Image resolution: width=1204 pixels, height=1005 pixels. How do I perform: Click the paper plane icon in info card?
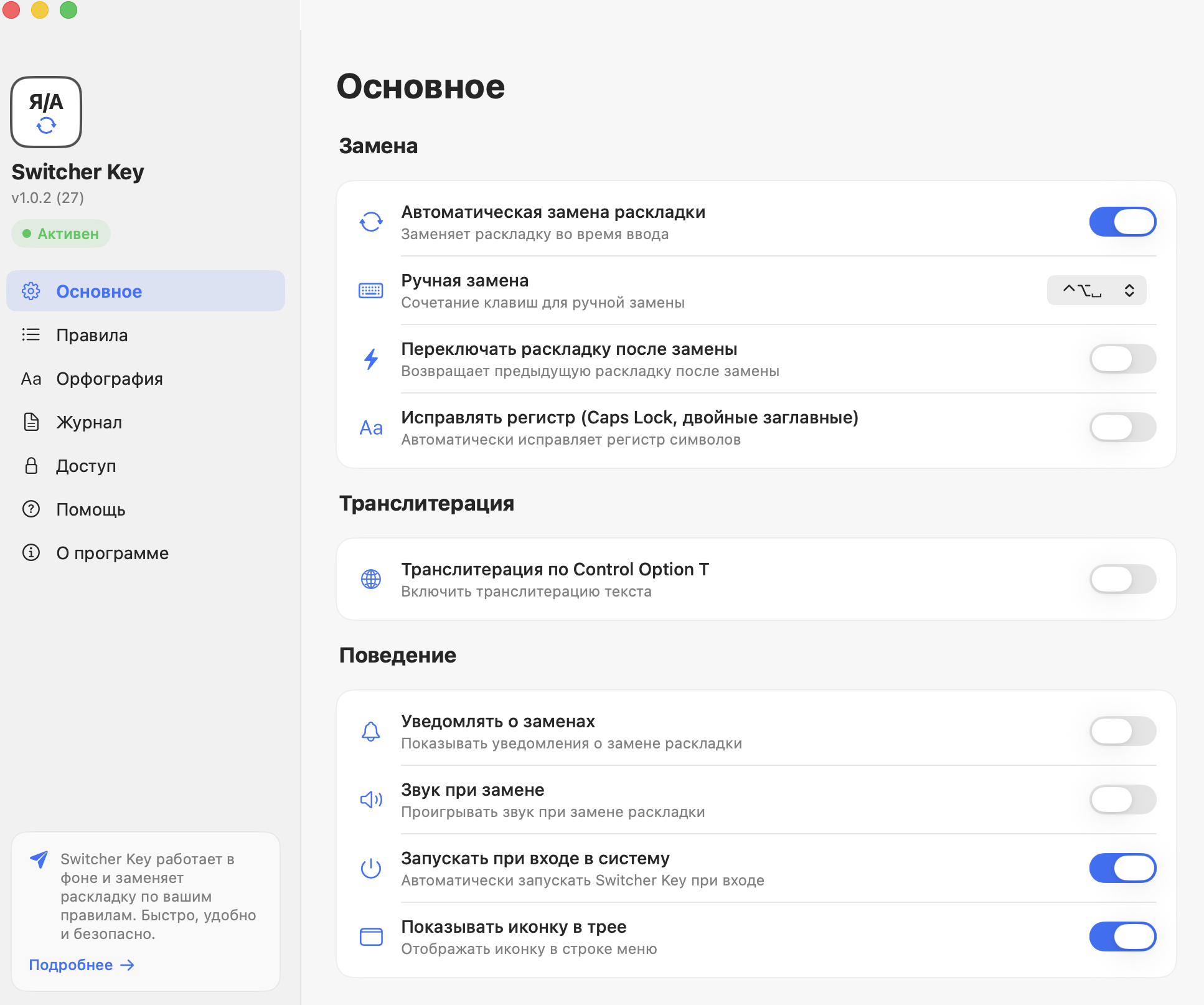coord(39,859)
